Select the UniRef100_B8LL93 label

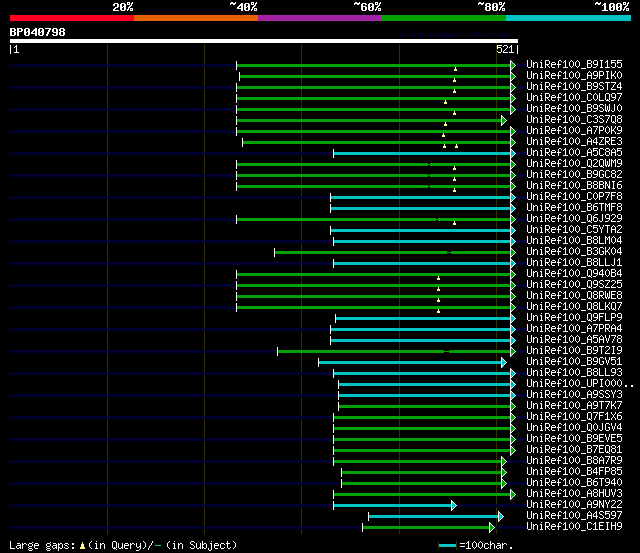click(x=574, y=373)
